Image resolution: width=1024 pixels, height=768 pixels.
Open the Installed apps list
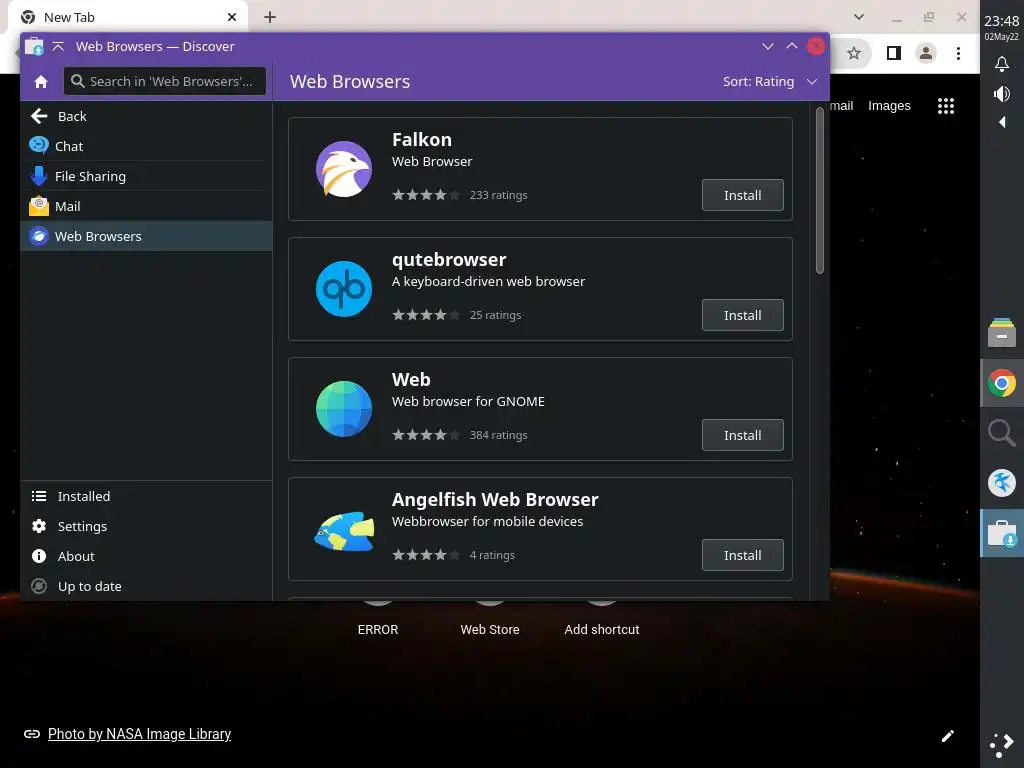(x=146, y=496)
